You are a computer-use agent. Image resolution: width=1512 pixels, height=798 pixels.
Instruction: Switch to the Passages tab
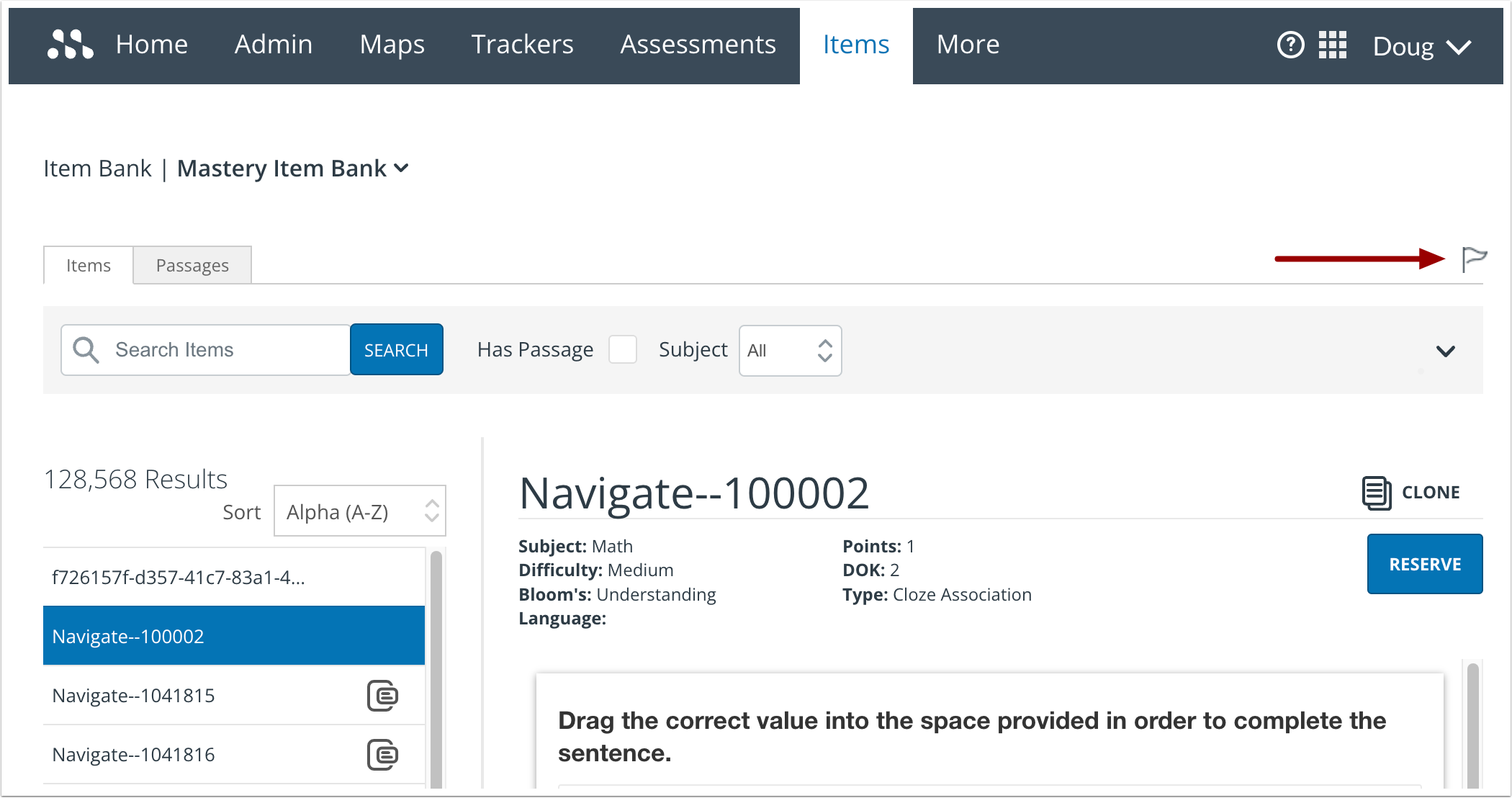point(192,266)
